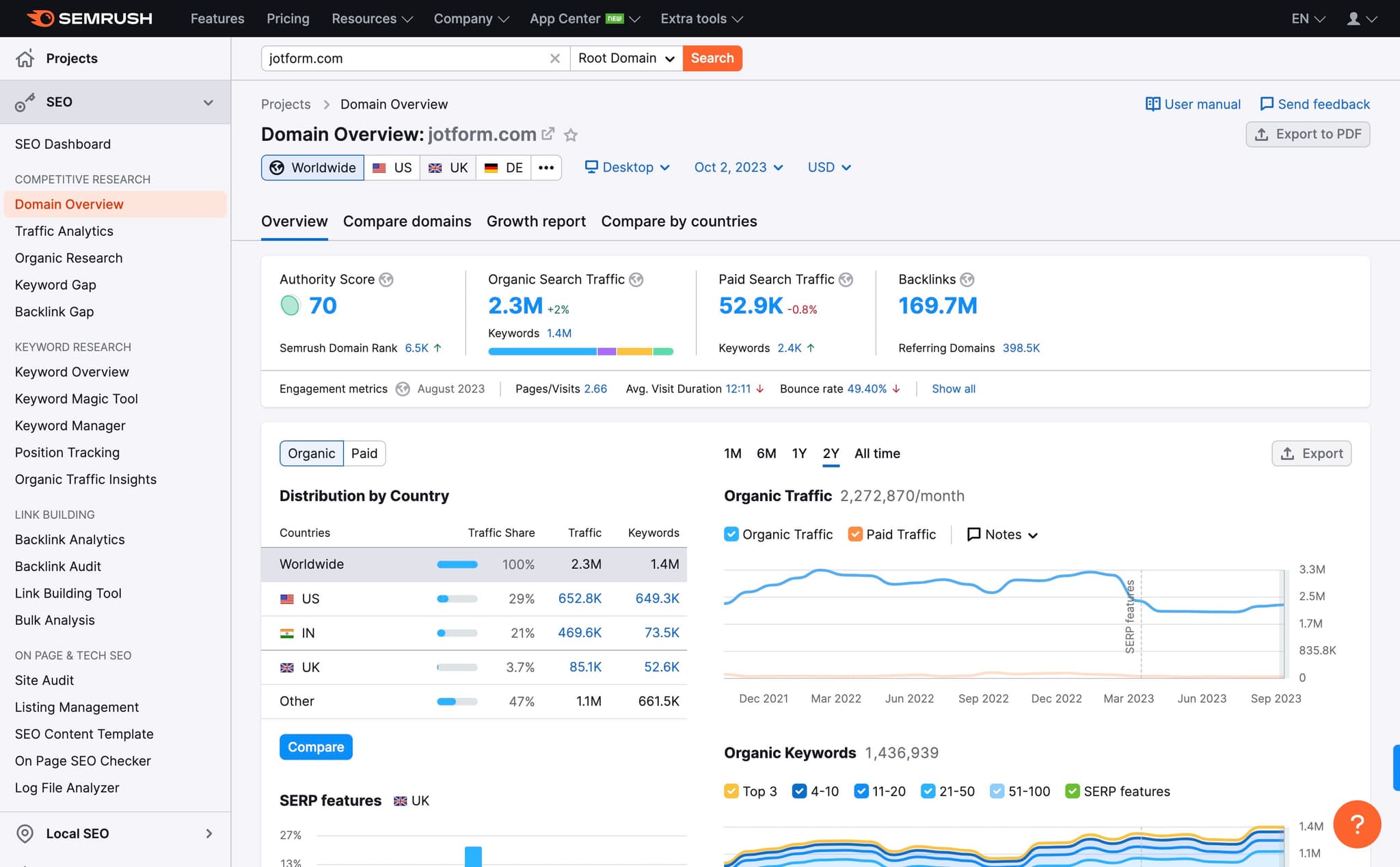Click Export button above traffic chart
This screenshot has width=1400, height=867.
[x=1311, y=453]
